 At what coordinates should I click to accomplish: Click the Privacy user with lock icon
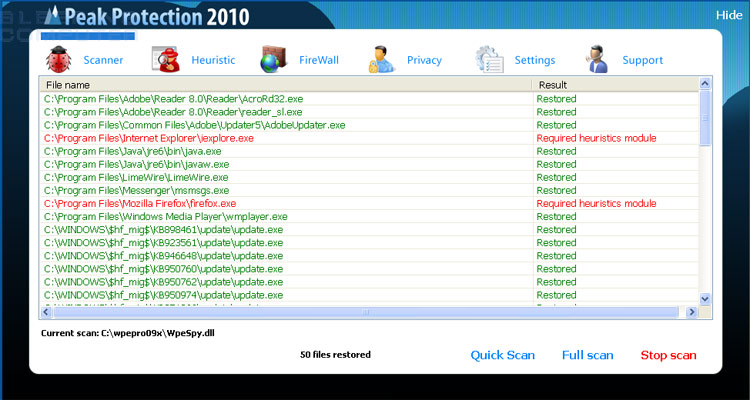click(381, 59)
